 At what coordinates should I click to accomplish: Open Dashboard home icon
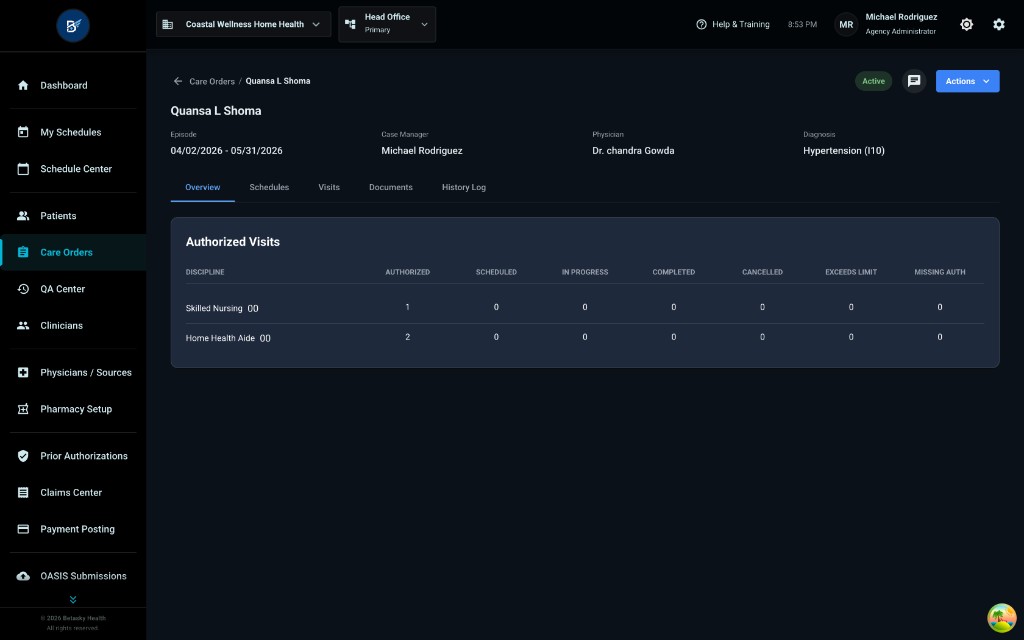[x=23, y=86]
